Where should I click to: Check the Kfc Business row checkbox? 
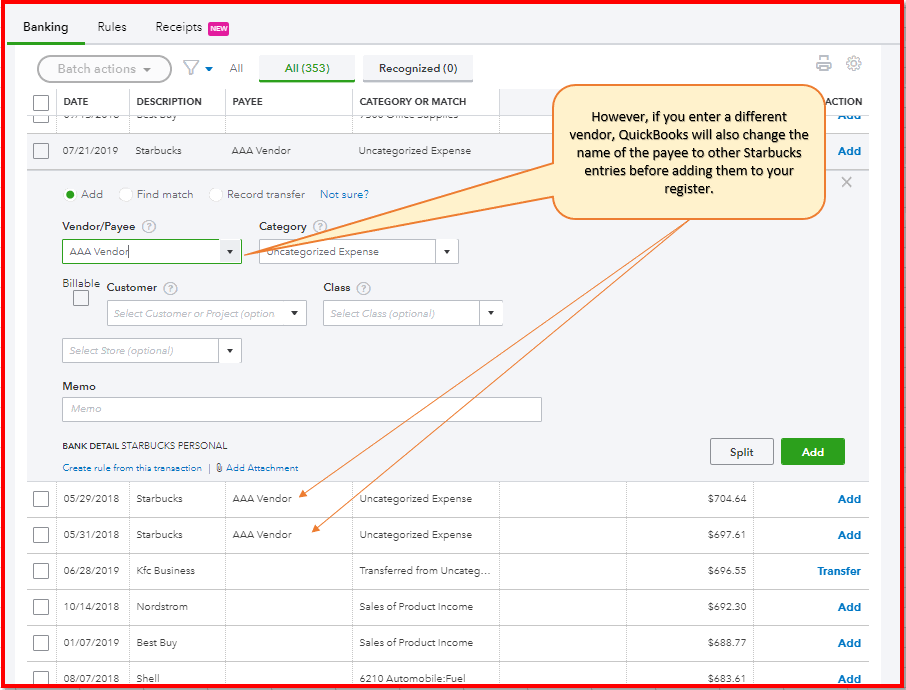(x=41, y=571)
